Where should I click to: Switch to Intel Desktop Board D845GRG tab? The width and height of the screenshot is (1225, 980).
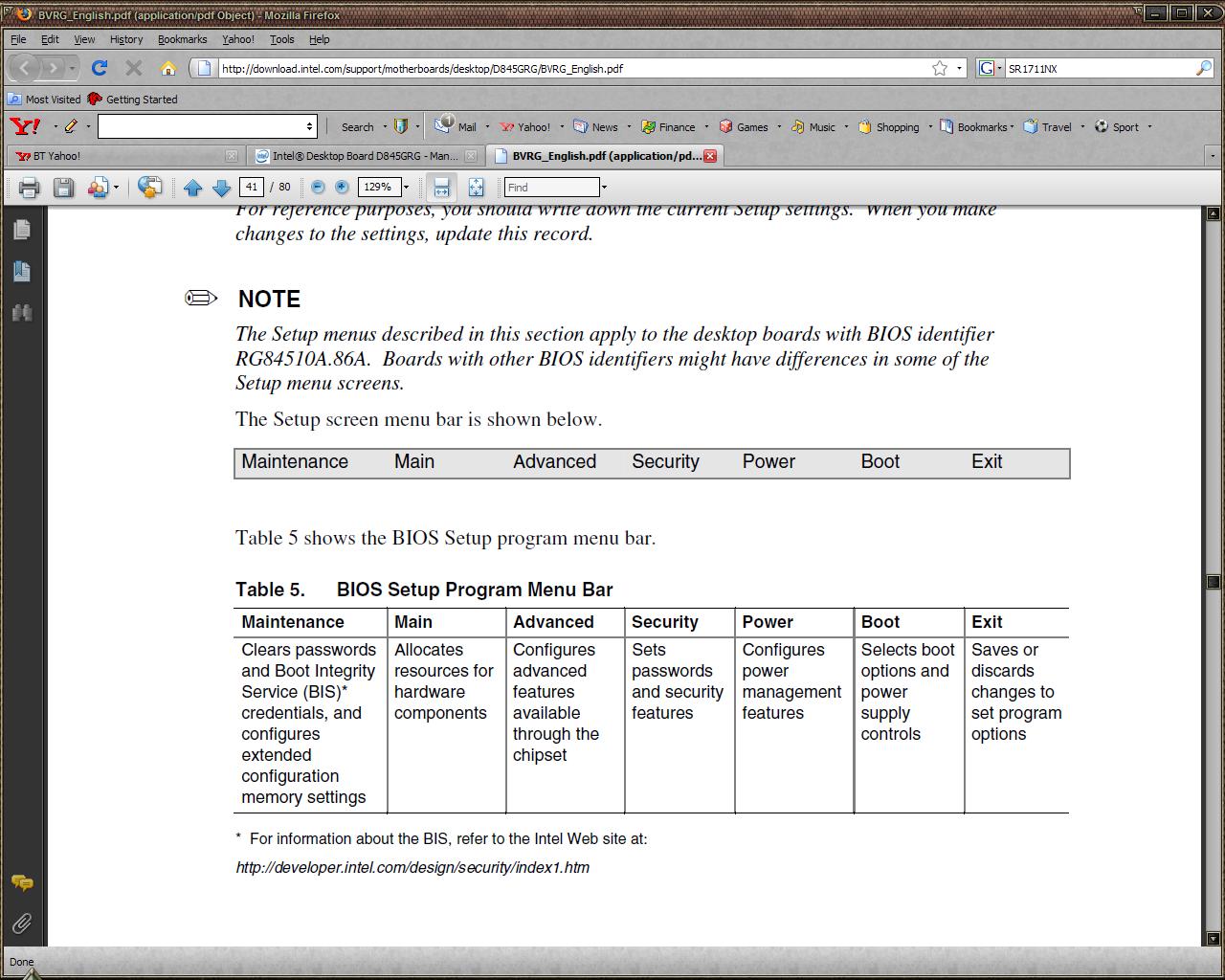pyautogui.click(x=365, y=156)
